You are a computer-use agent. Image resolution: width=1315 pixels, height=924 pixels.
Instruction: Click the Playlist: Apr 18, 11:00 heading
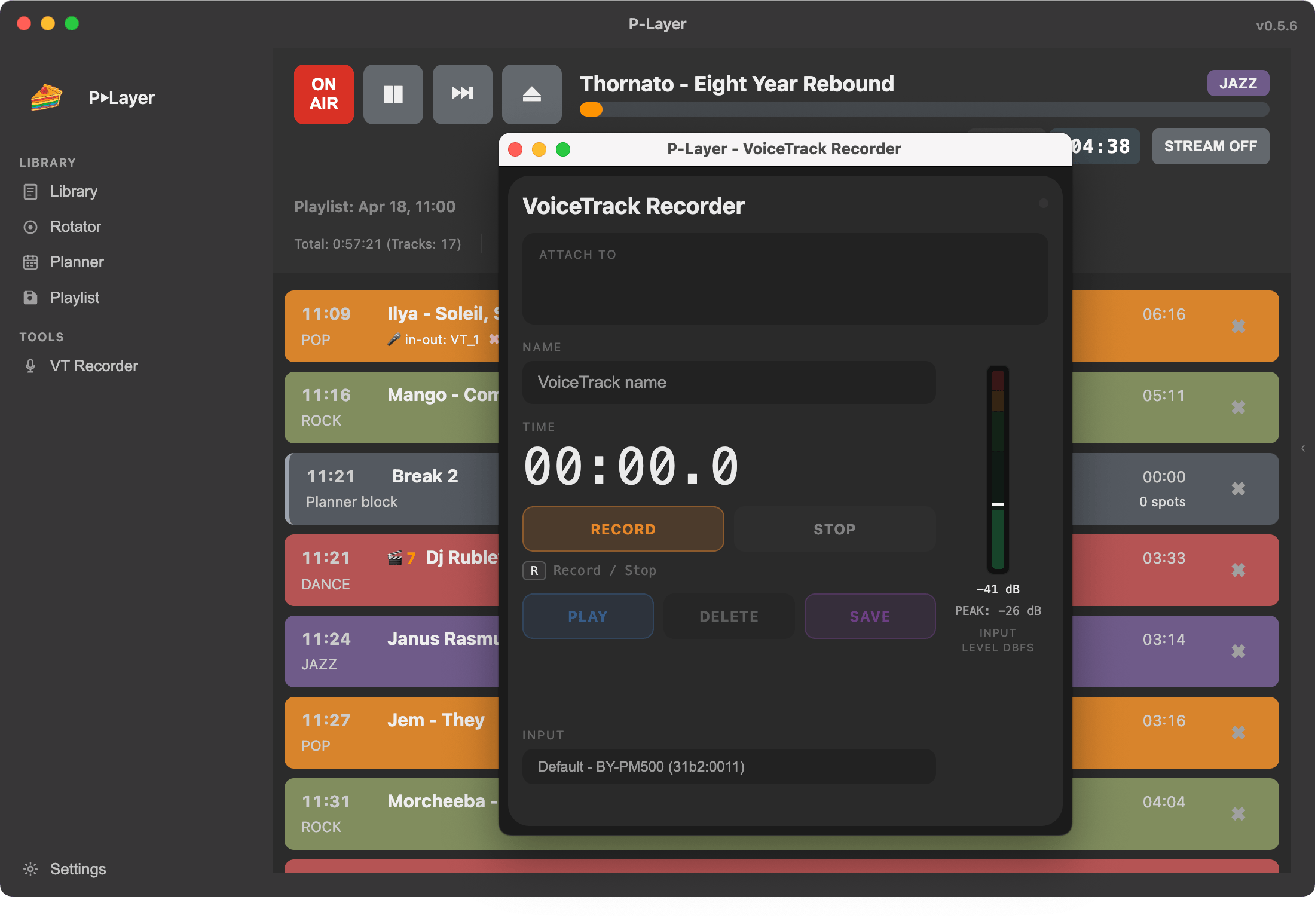pyautogui.click(x=375, y=207)
